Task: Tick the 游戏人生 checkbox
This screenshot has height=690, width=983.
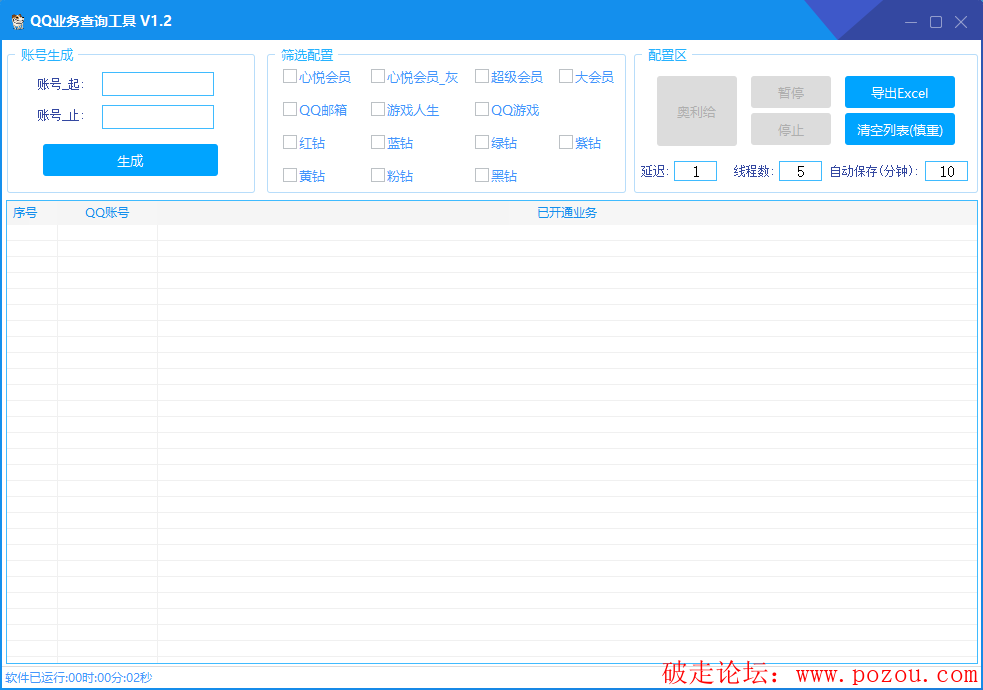Action: pyautogui.click(x=378, y=110)
